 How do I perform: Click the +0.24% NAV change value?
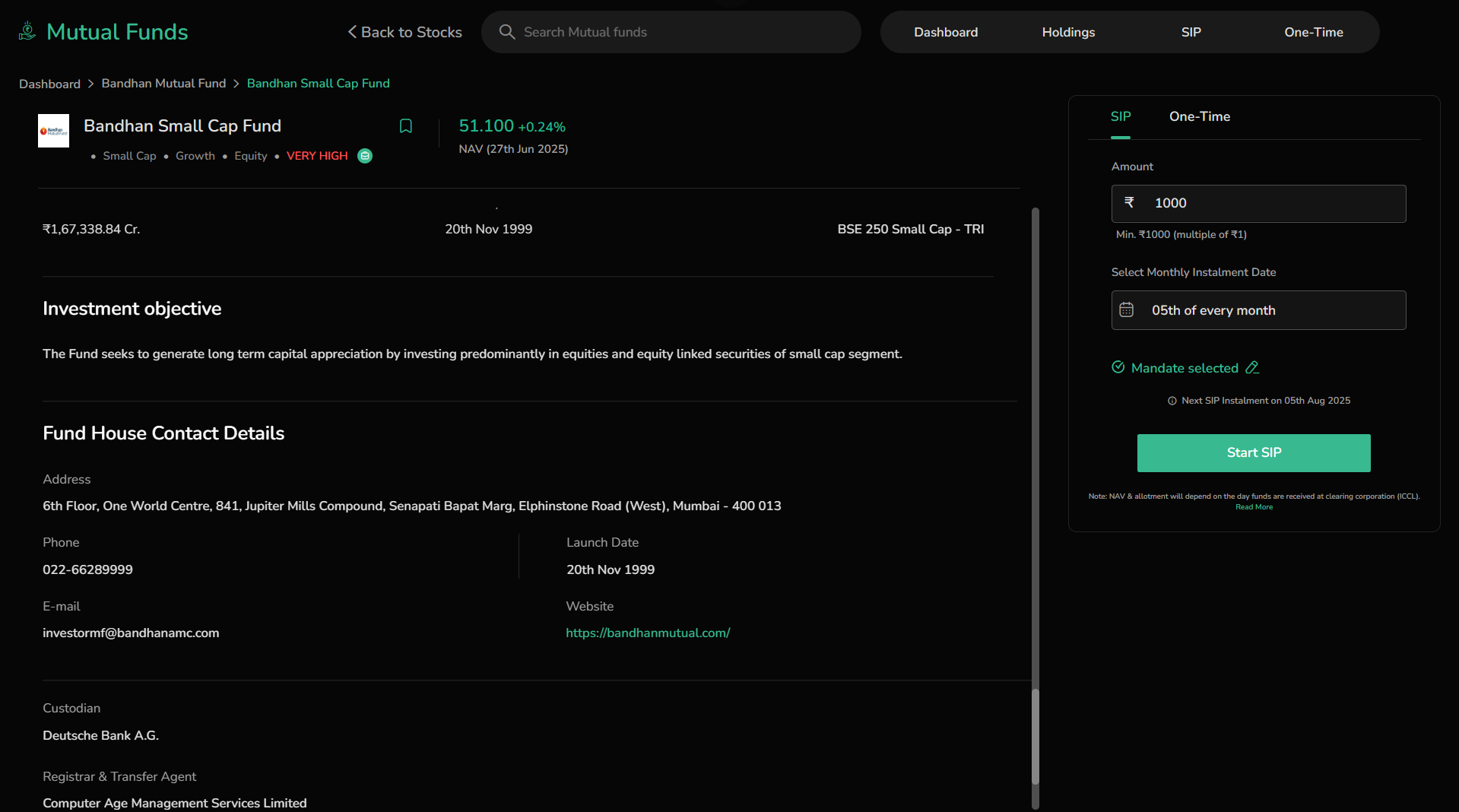click(x=542, y=127)
